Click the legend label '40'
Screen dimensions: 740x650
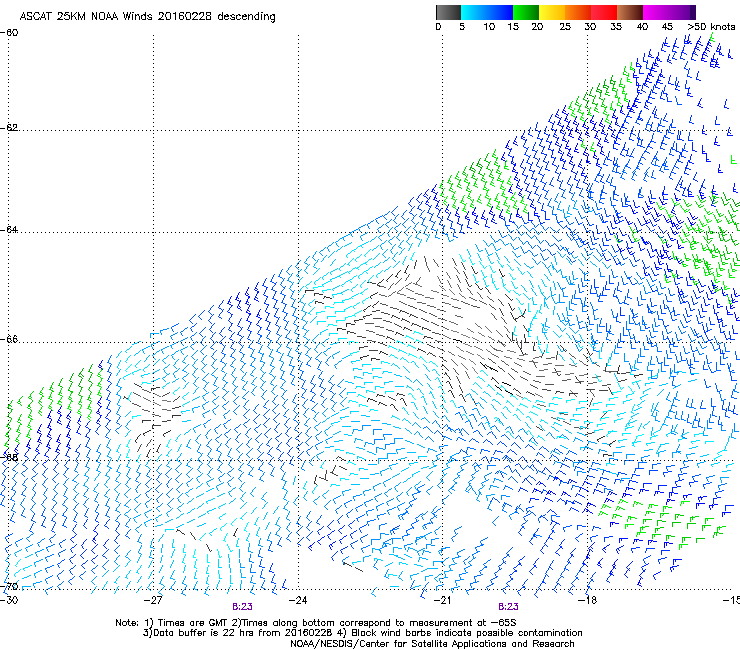[642, 27]
